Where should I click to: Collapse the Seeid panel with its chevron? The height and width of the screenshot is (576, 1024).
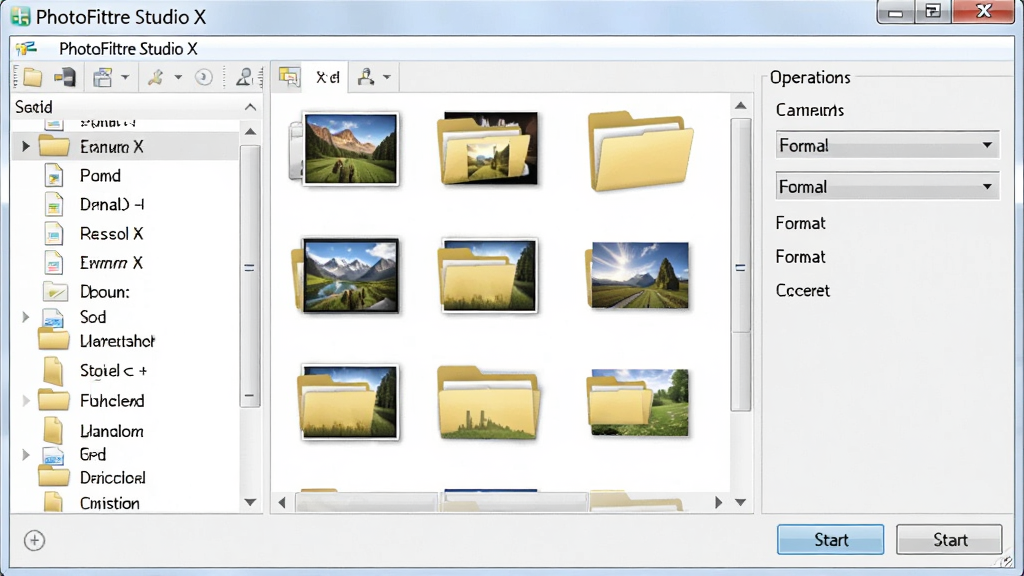point(250,107)
